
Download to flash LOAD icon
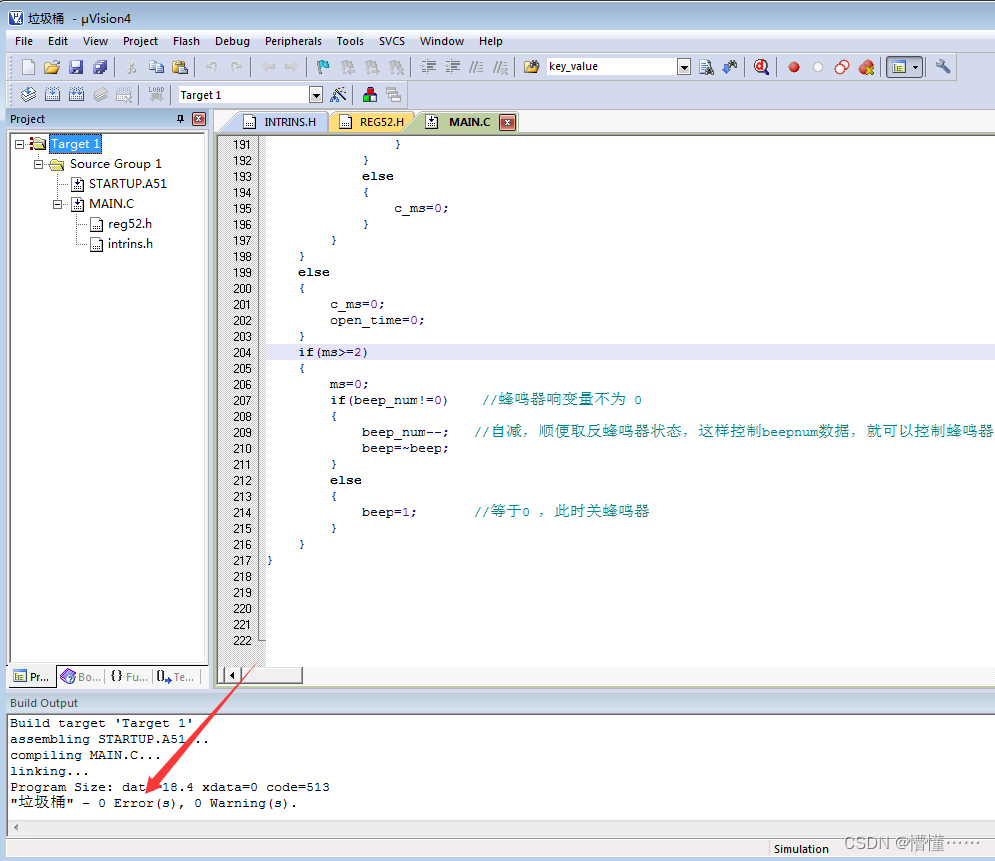[x=156, y=95]
